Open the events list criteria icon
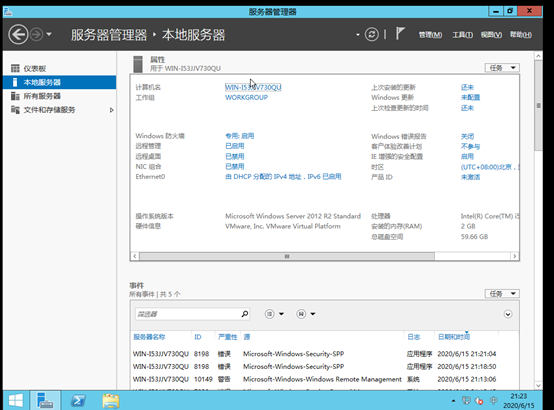 pos(270,314)
